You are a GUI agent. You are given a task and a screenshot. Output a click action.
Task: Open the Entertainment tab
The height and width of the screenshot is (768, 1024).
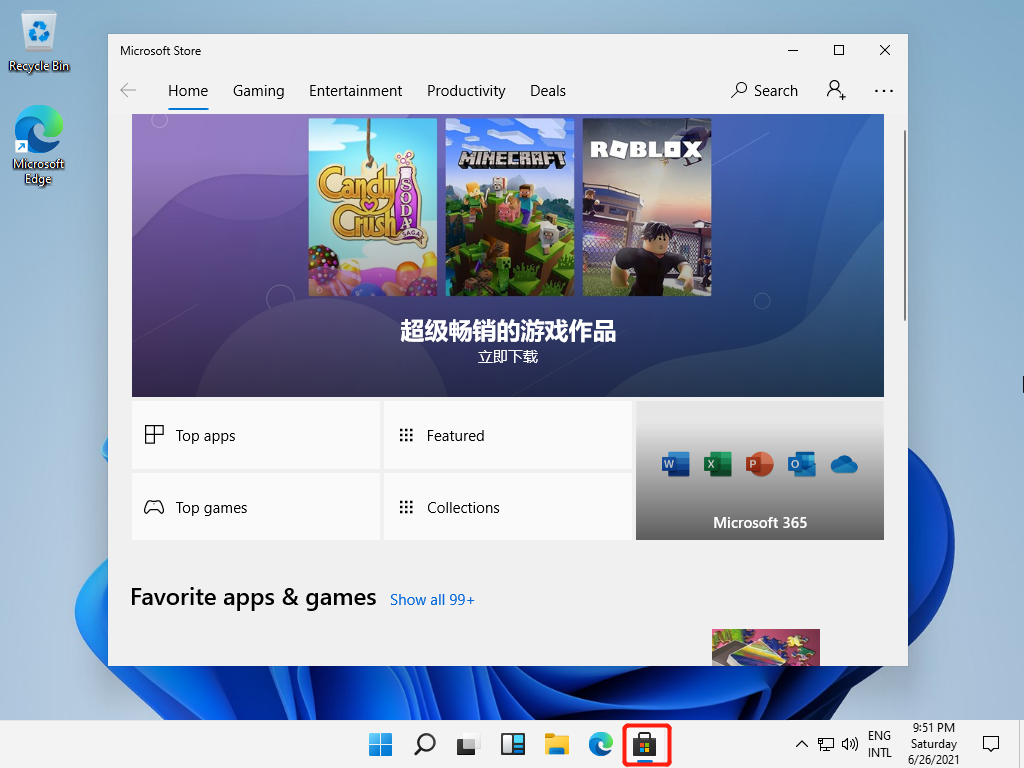click(355, 91)
